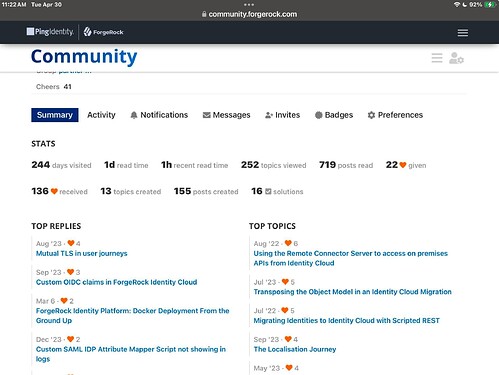Click the 719 posts read stat
The height and width of the screenshot is (375, 499).
(346, 165)
